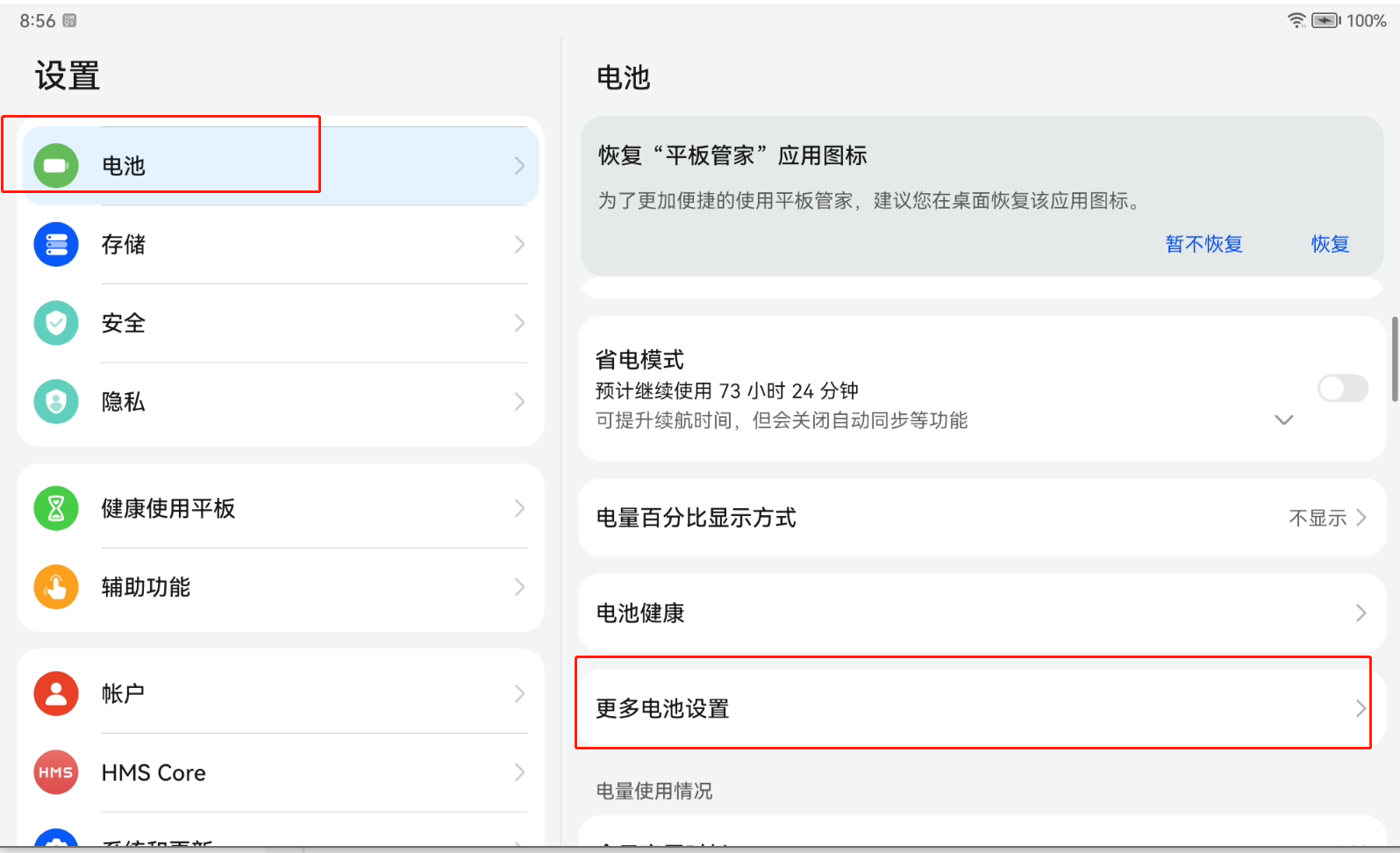Tap the Wi-Fi status icon
Screen dimensions: 1400x853
[1296, 20]
